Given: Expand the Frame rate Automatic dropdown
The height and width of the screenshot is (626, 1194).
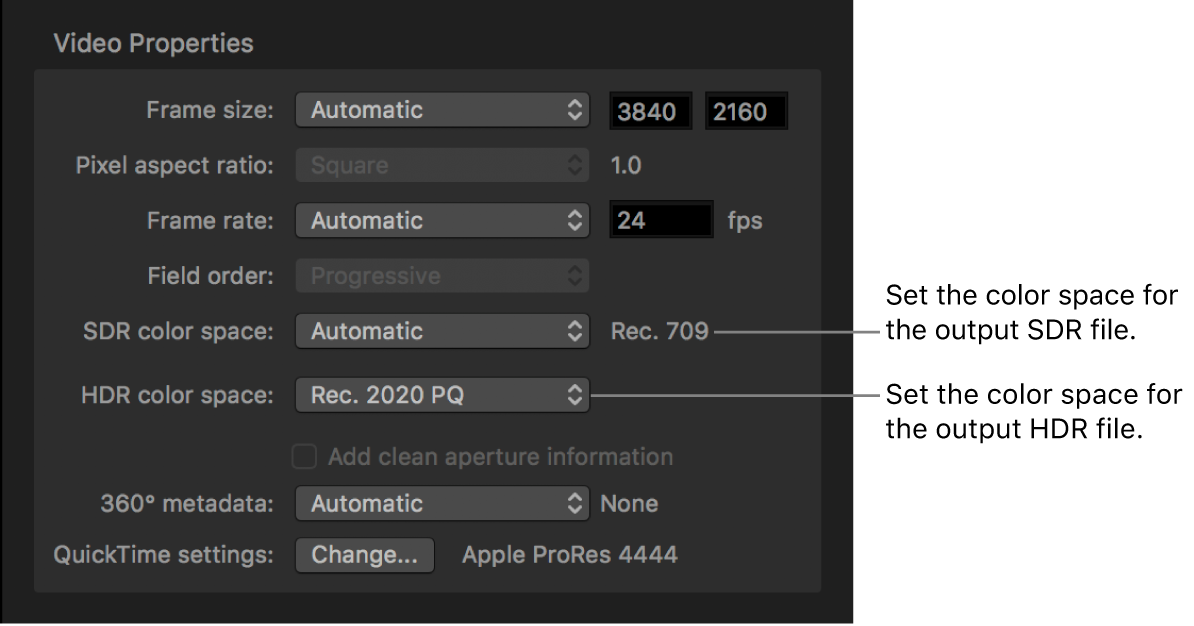Looking at the screenshot, I should pos(442,221).
